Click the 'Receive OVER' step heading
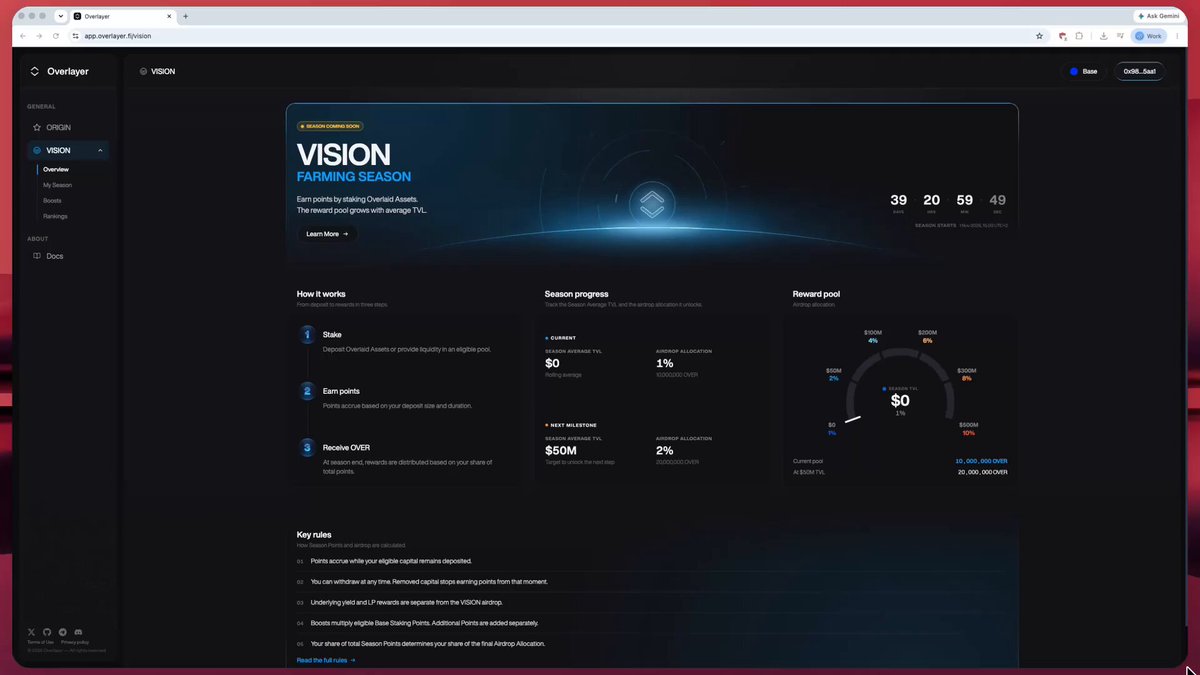 (x=346, y=448)
